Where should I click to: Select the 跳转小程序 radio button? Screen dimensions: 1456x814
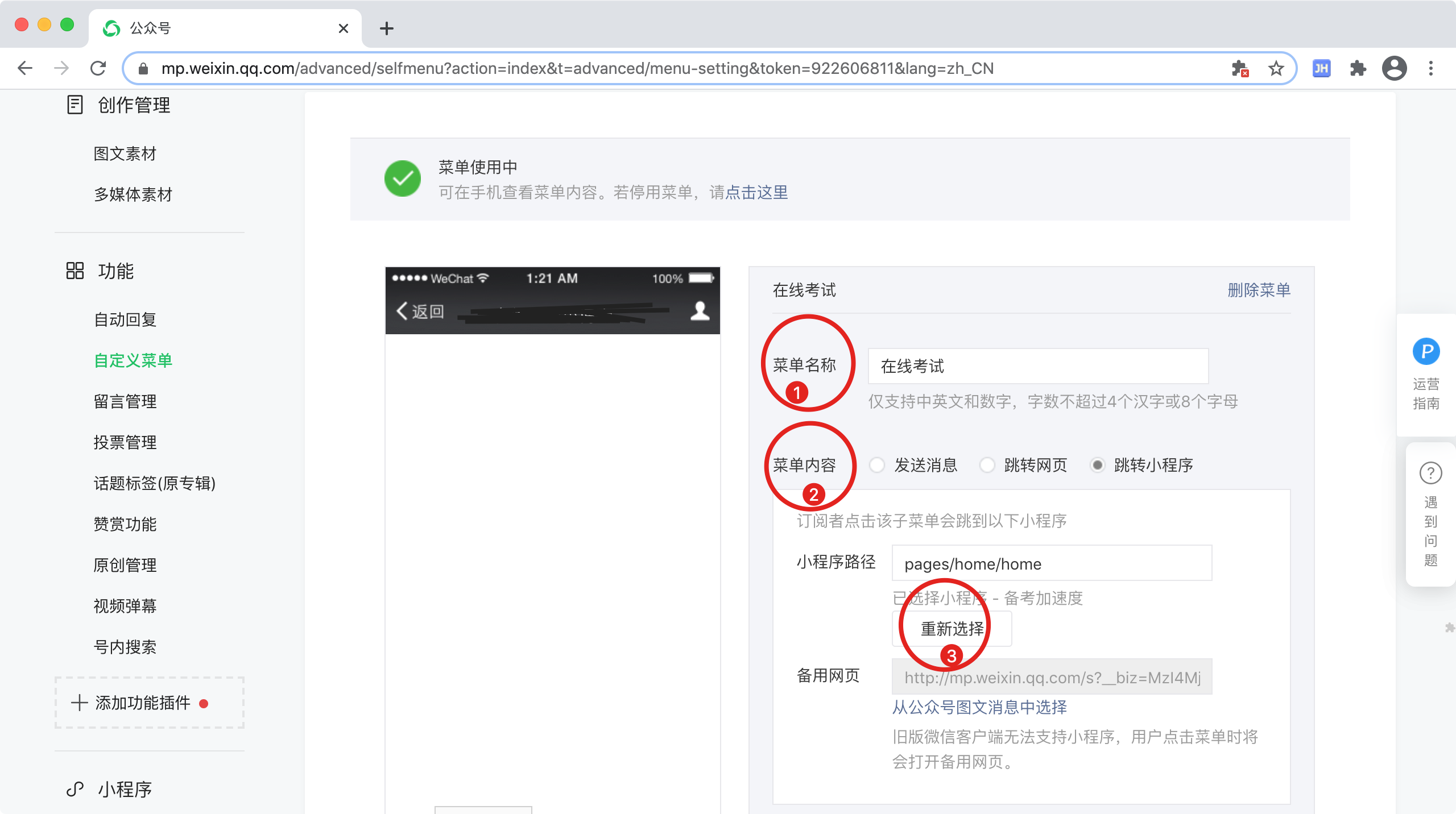point(1097,465)
